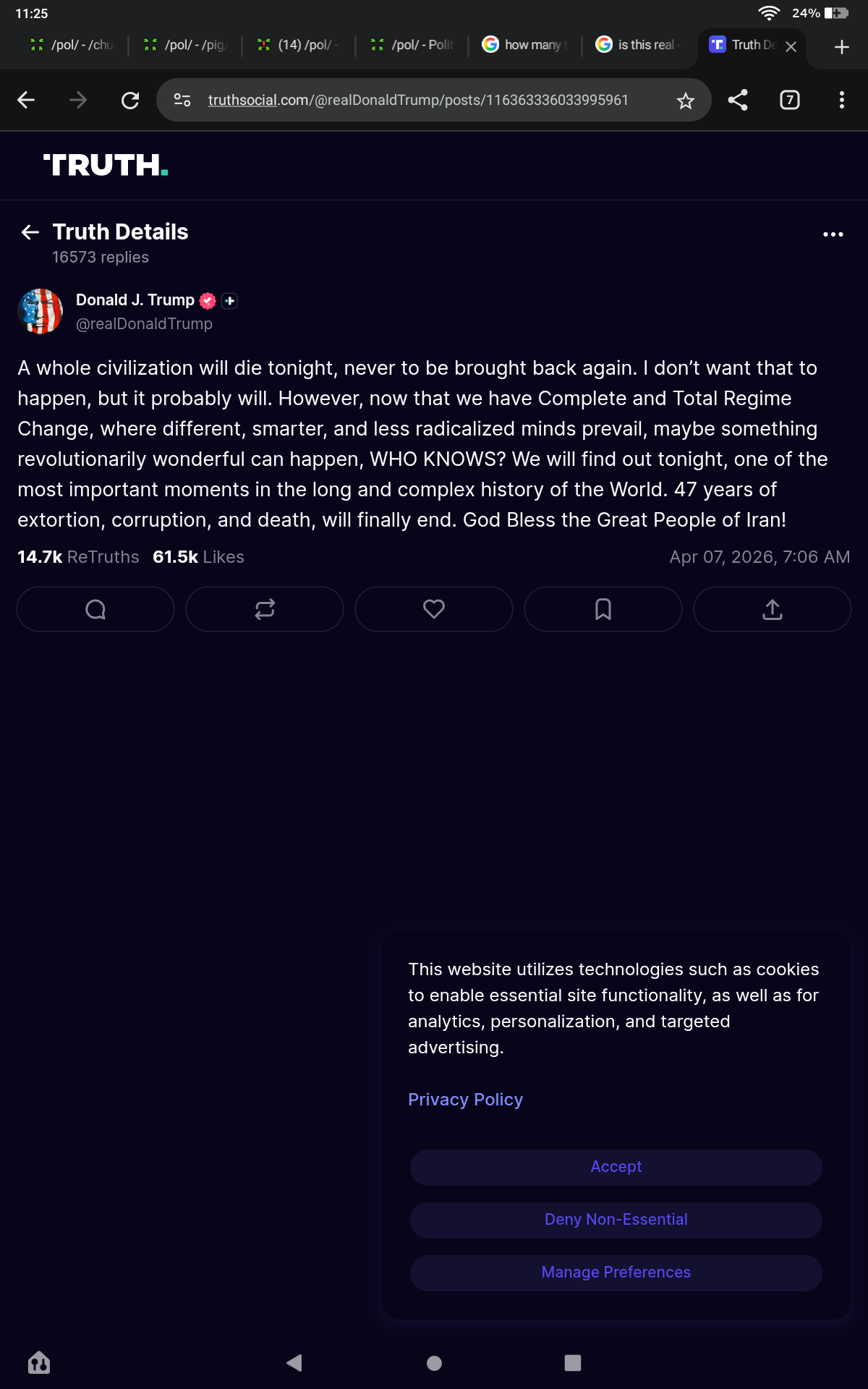Open the upload share icon below the post
Image resolution: width=868 pixels, height=1389 pixels.
773,609
